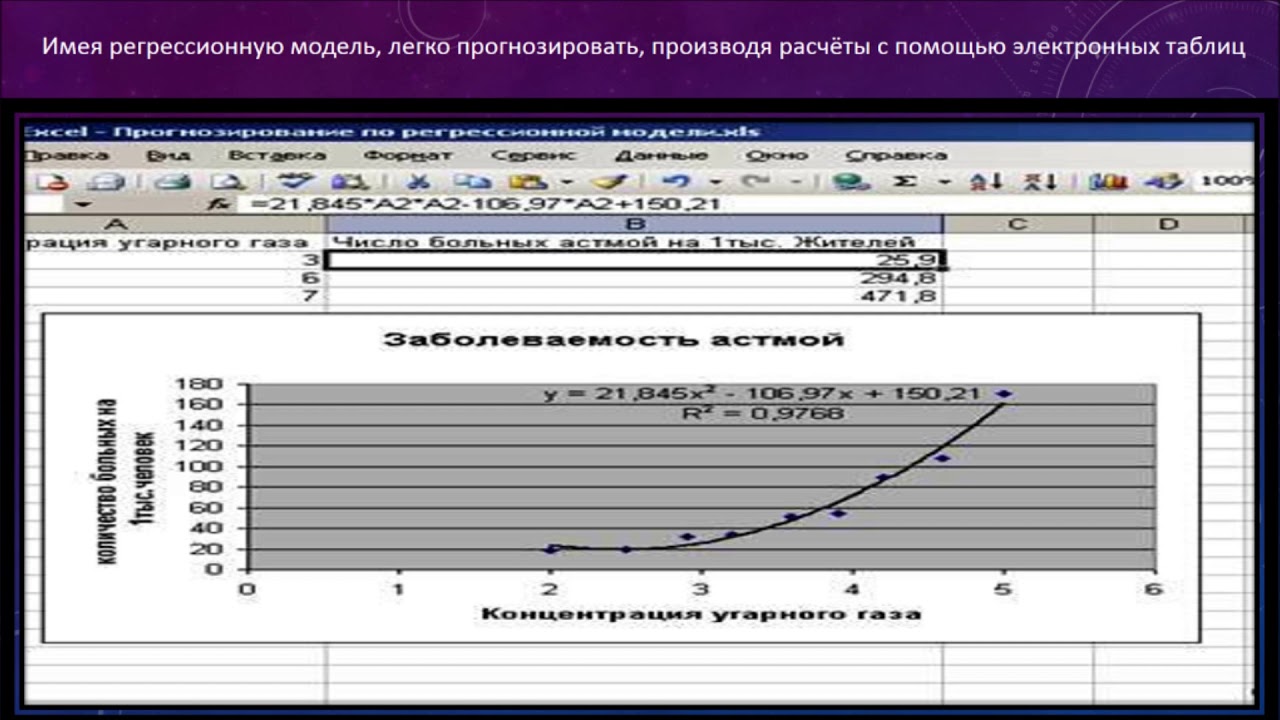The height and width of the screenshot is (720, 1280).
Task: Open the Окно menu
Action: (777, 156)
